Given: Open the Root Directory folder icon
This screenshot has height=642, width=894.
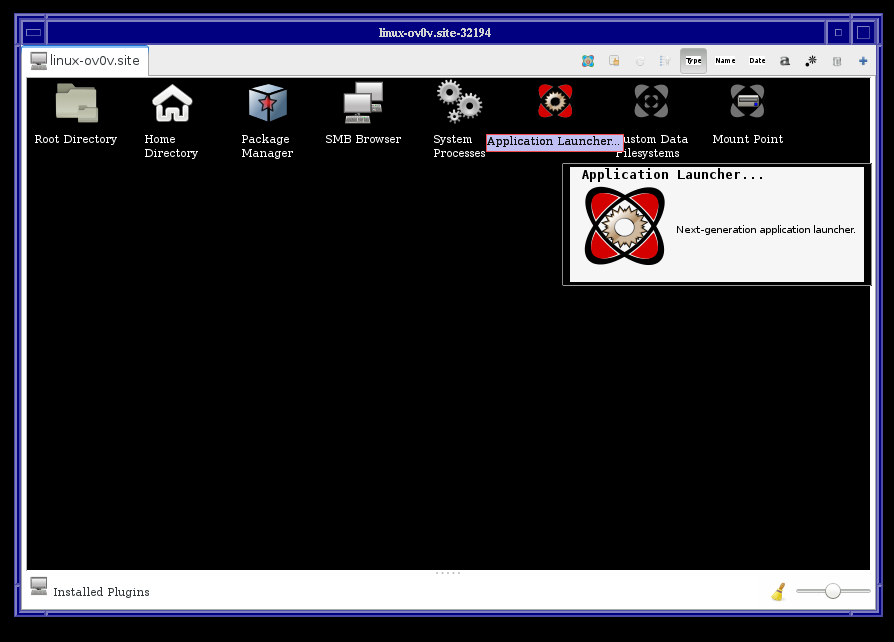Looking at the screenshot, I should pos(76,103).
